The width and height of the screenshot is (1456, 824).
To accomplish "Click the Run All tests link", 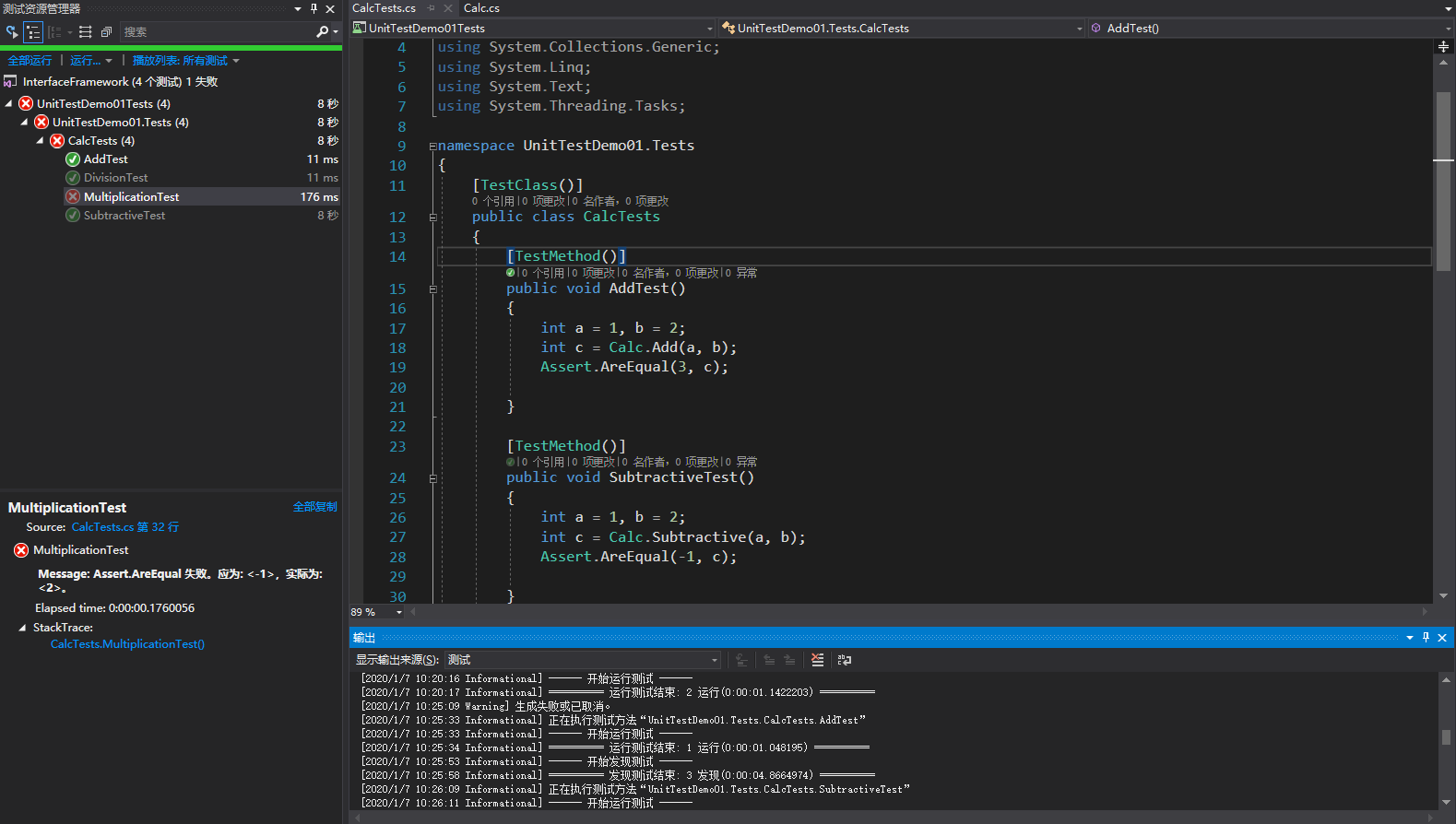I will pos(30,61).
